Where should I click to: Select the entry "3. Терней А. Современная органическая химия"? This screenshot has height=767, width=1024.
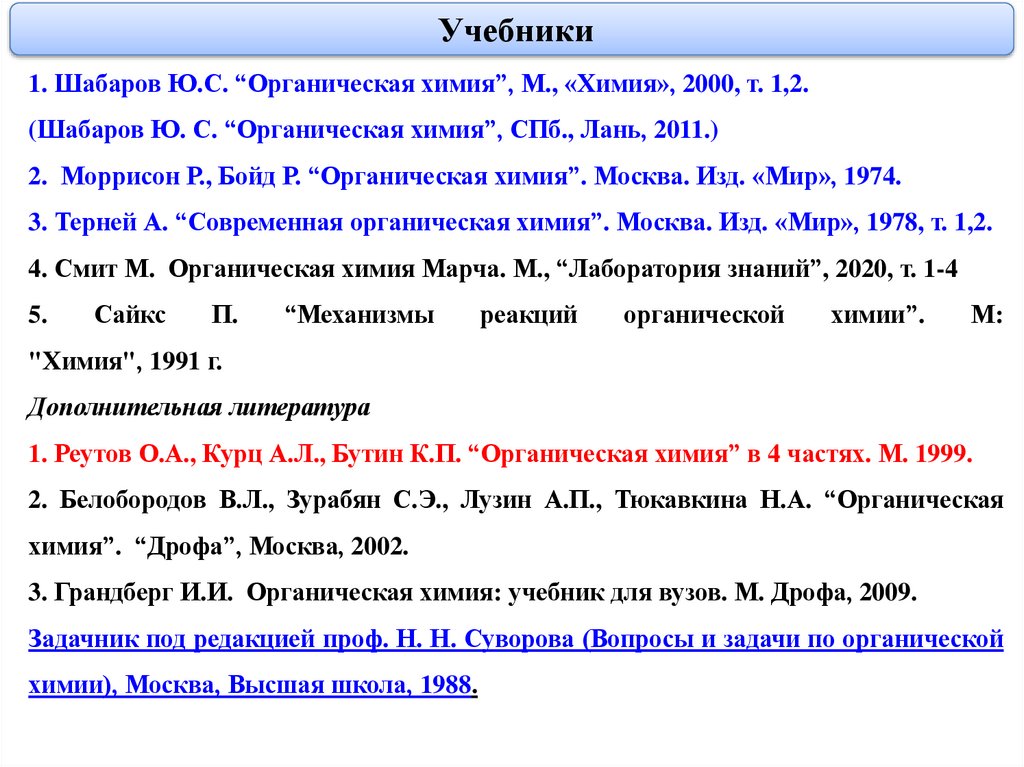click(x=510, y=222)
